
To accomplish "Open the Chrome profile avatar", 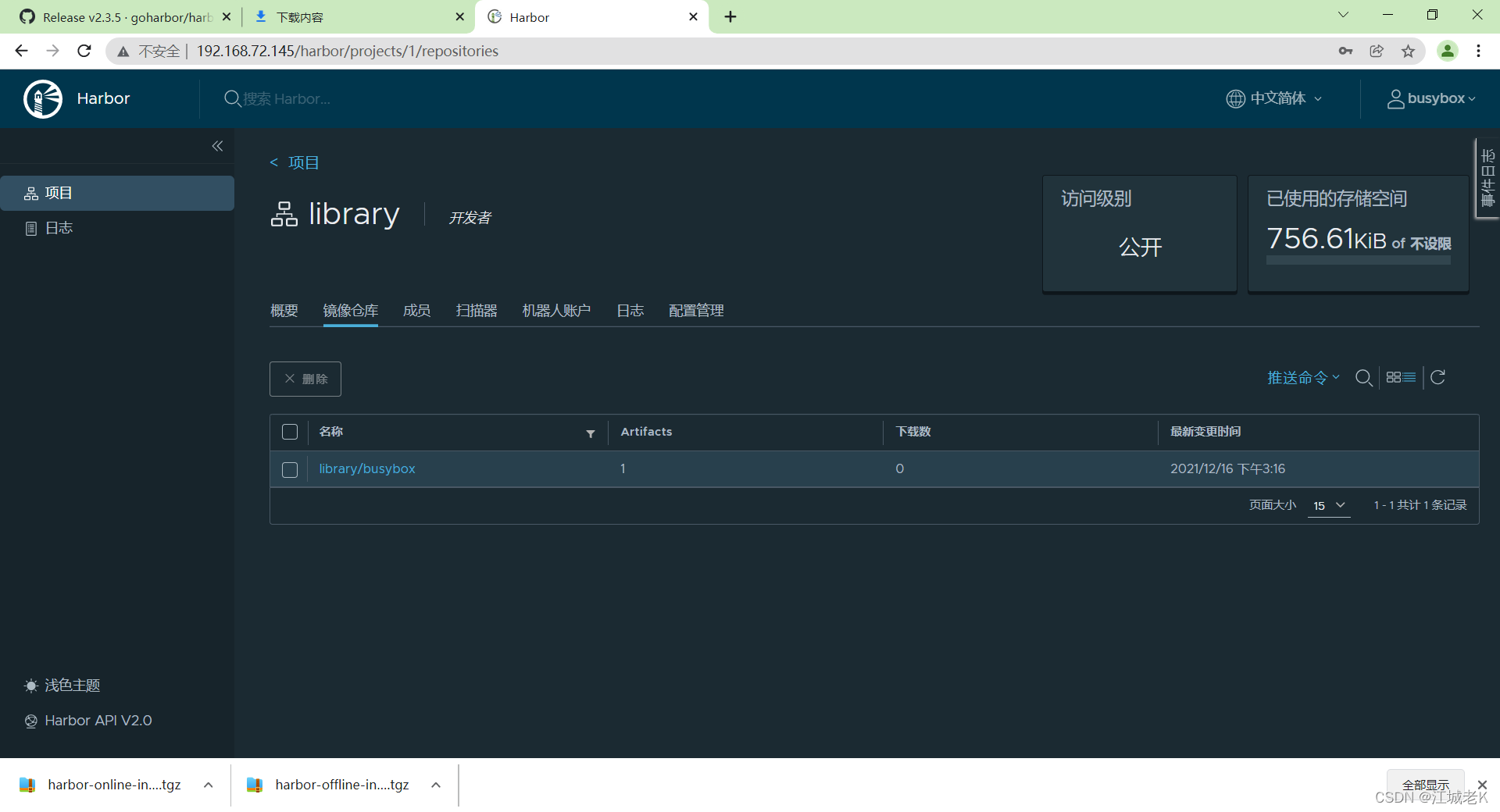I will click(x=1448, y=51).
